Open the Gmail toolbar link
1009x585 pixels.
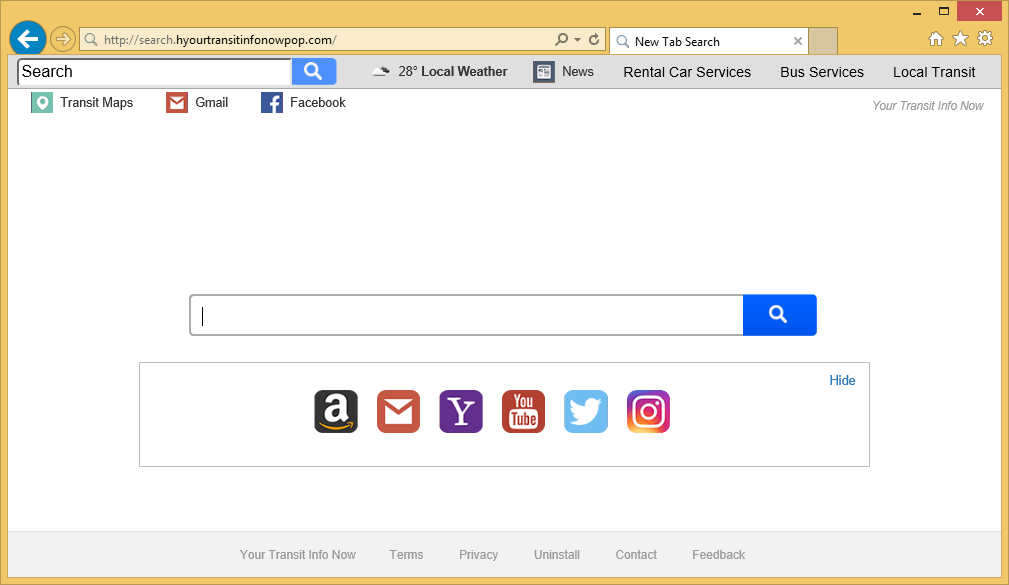212,102
